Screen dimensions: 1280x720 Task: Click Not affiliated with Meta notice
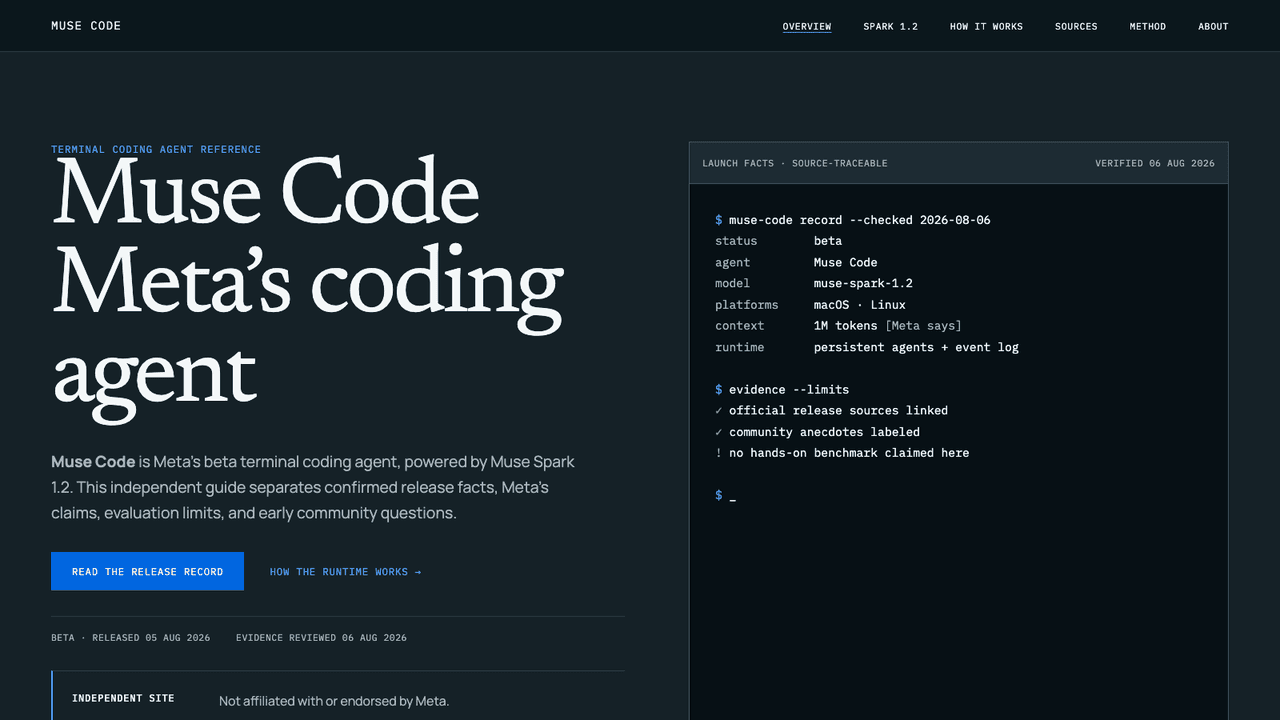coord(334,701)
